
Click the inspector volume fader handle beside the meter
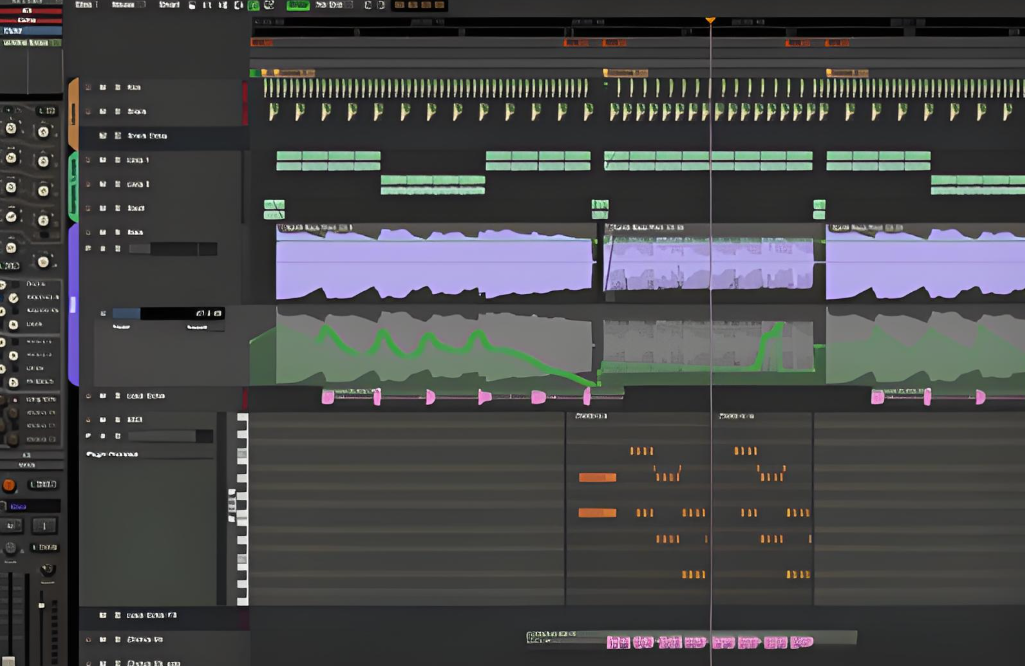(41, 605)
